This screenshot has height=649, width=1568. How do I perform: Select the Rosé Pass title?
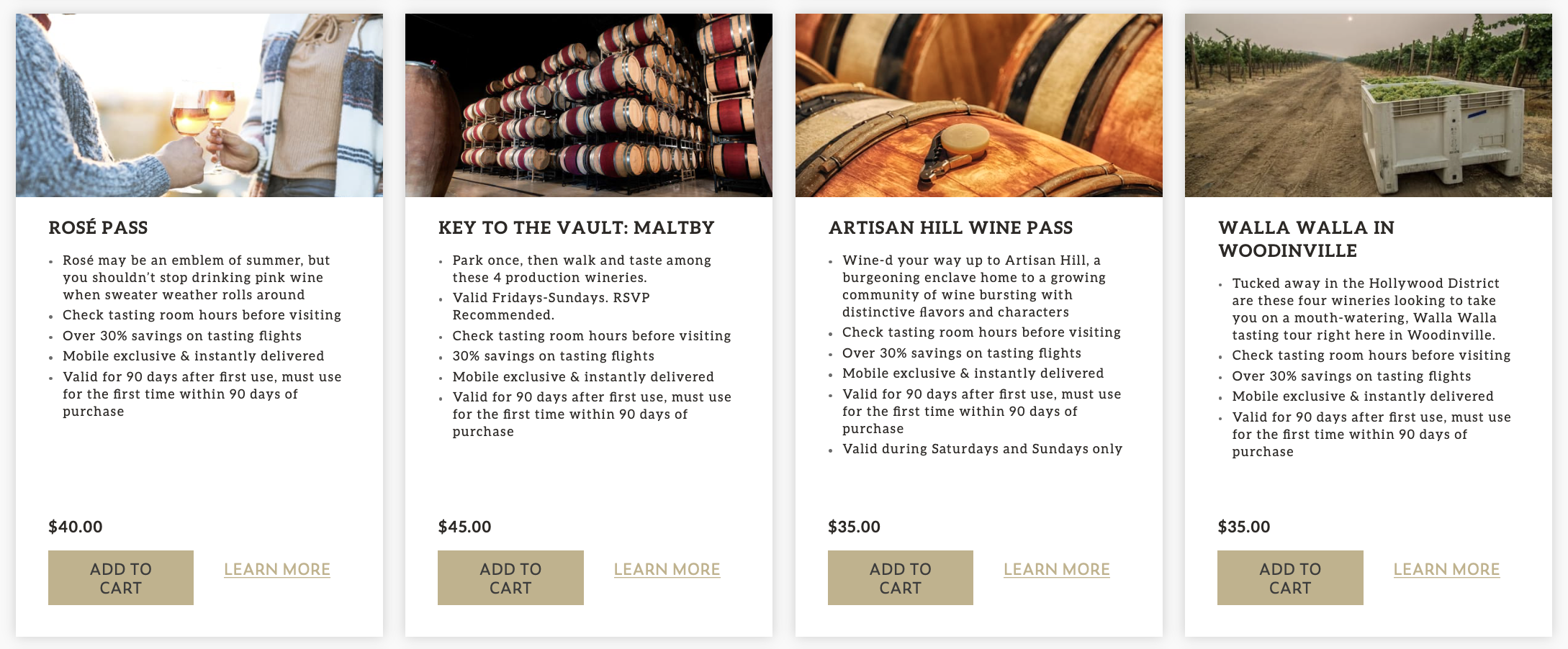tap(98, 228)
